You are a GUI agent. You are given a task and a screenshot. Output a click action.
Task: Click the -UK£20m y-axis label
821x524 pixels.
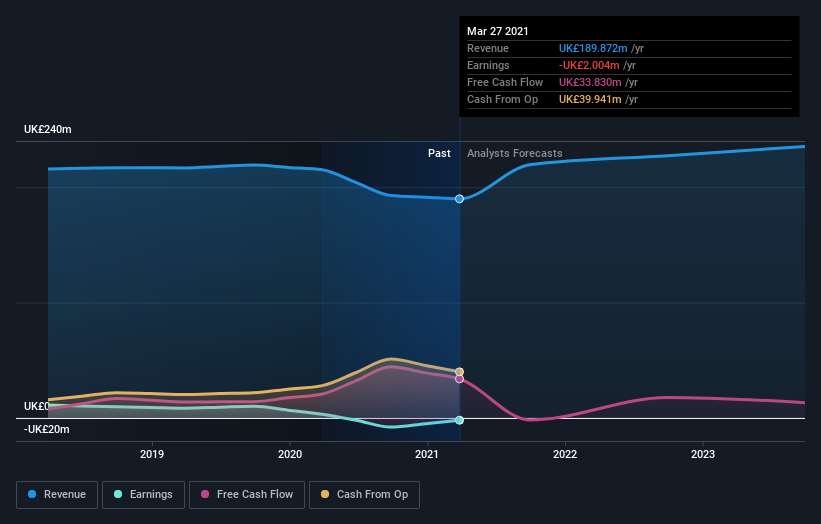click(x=47, y=429)
